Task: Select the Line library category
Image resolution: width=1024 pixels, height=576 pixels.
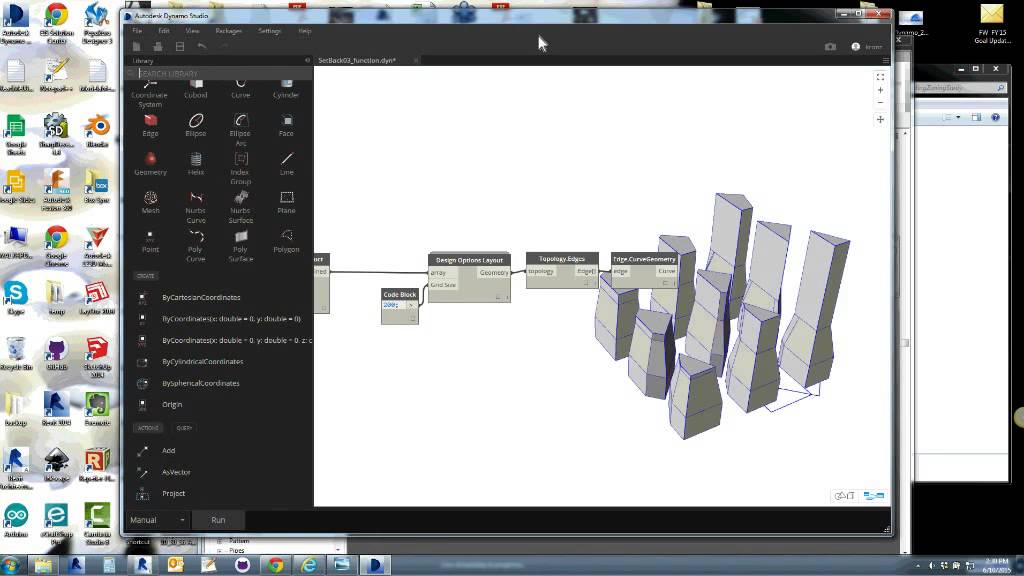Action: click(286, 163)
